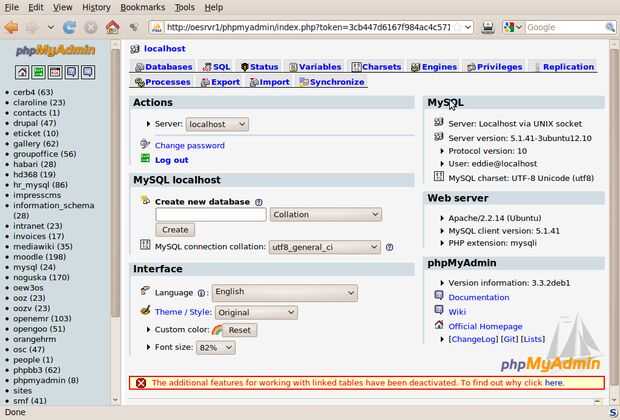Open the Replication tab
Viewport: 620px width, 420px height.
click(x=564, y=67)
